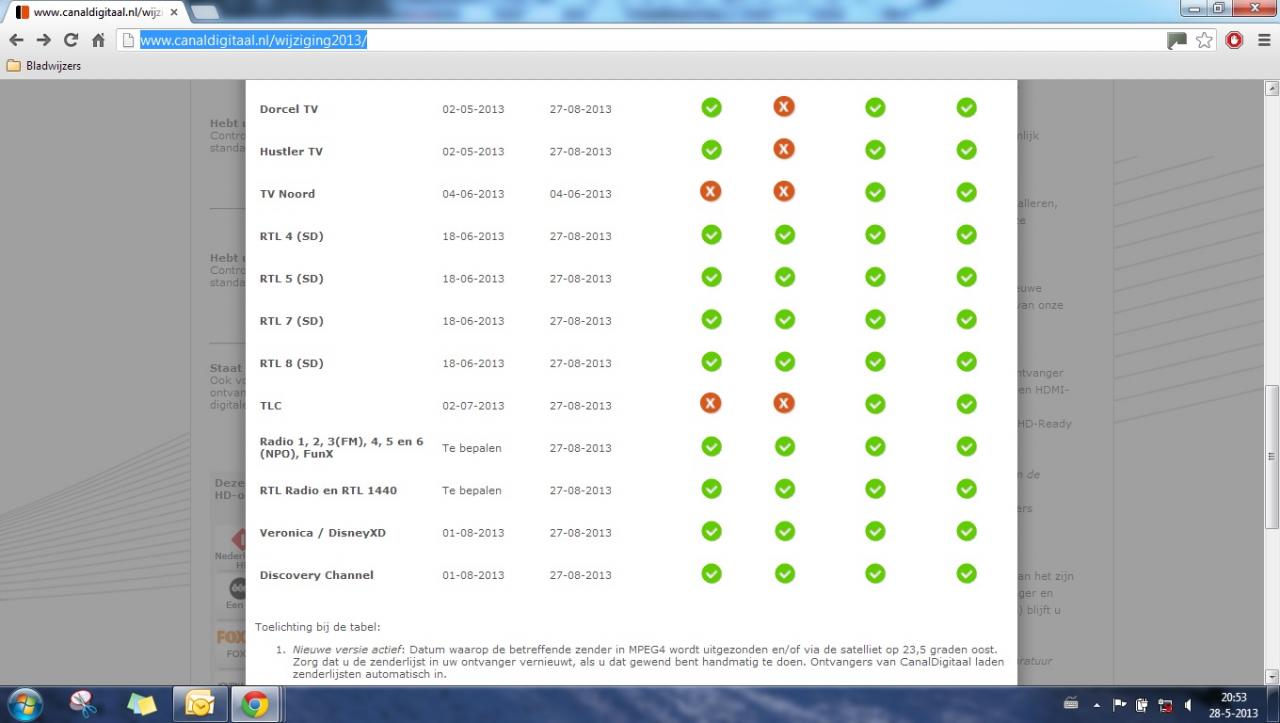
Task: Click the rightmost green check in the TV Noord row
Action: tap(966, 192)
